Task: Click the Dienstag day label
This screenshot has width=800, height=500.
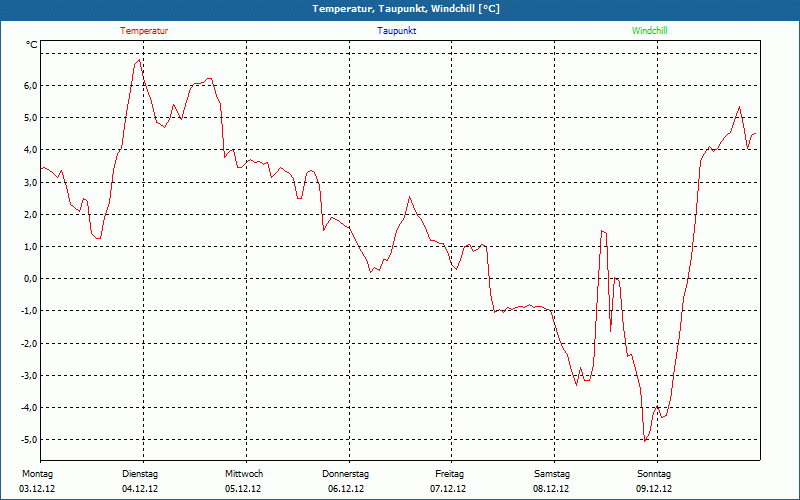Action: pyautogui.click(x=140, y=474)
